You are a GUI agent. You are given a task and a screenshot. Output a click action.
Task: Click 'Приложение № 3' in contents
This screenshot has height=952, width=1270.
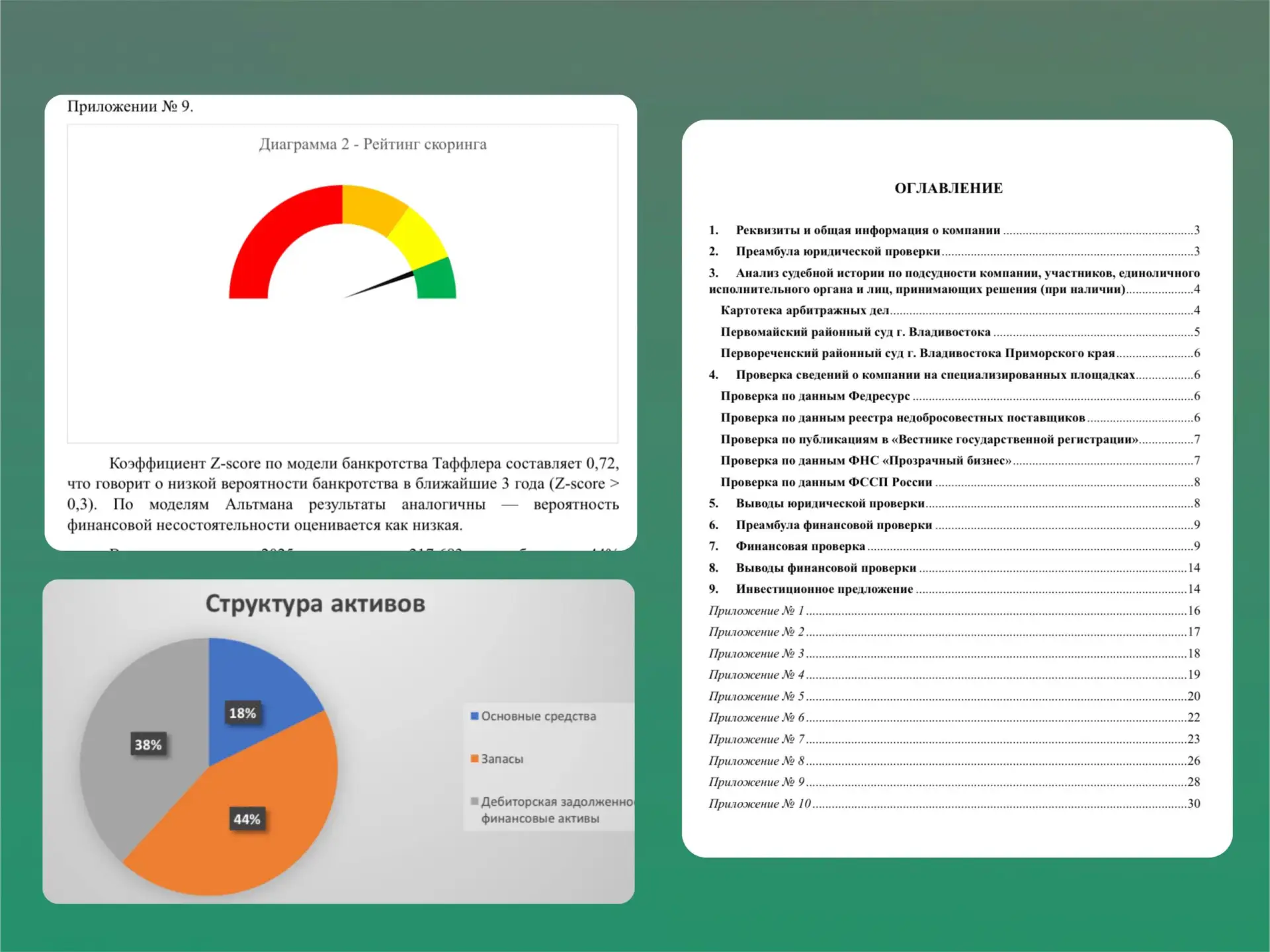coord(954,654)
